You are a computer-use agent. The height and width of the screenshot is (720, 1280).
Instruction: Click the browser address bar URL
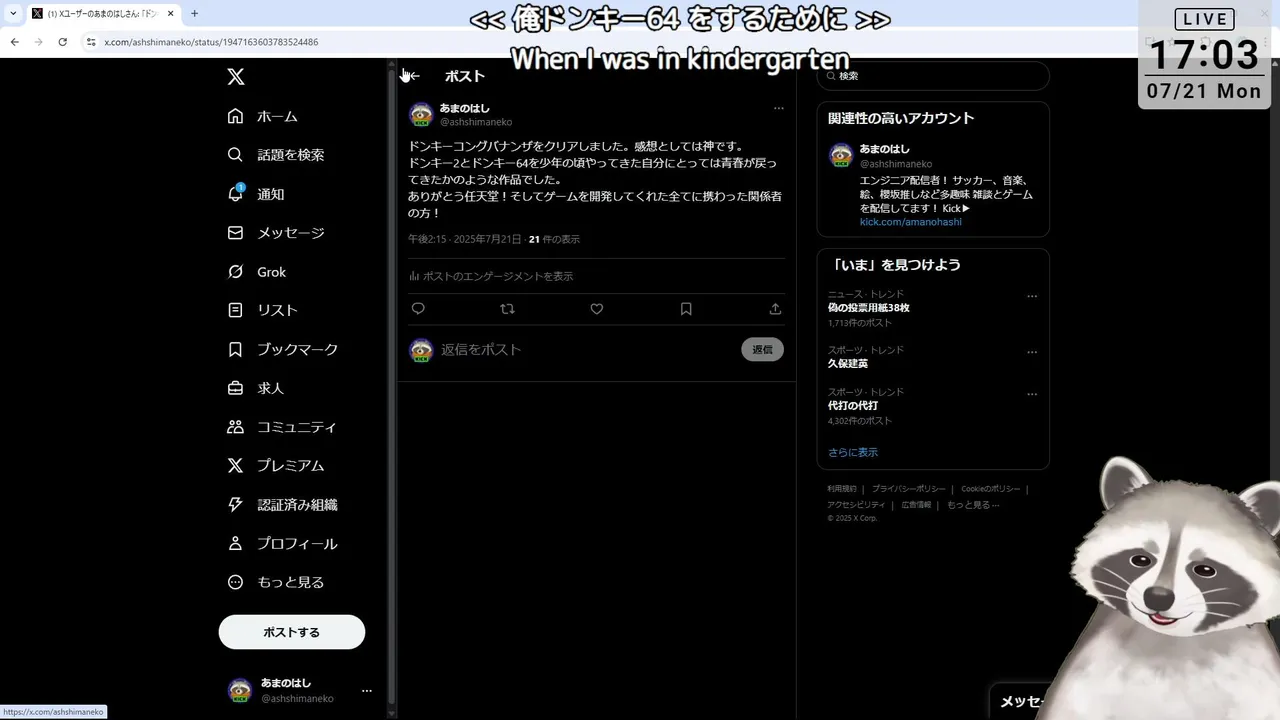(211, 42)
